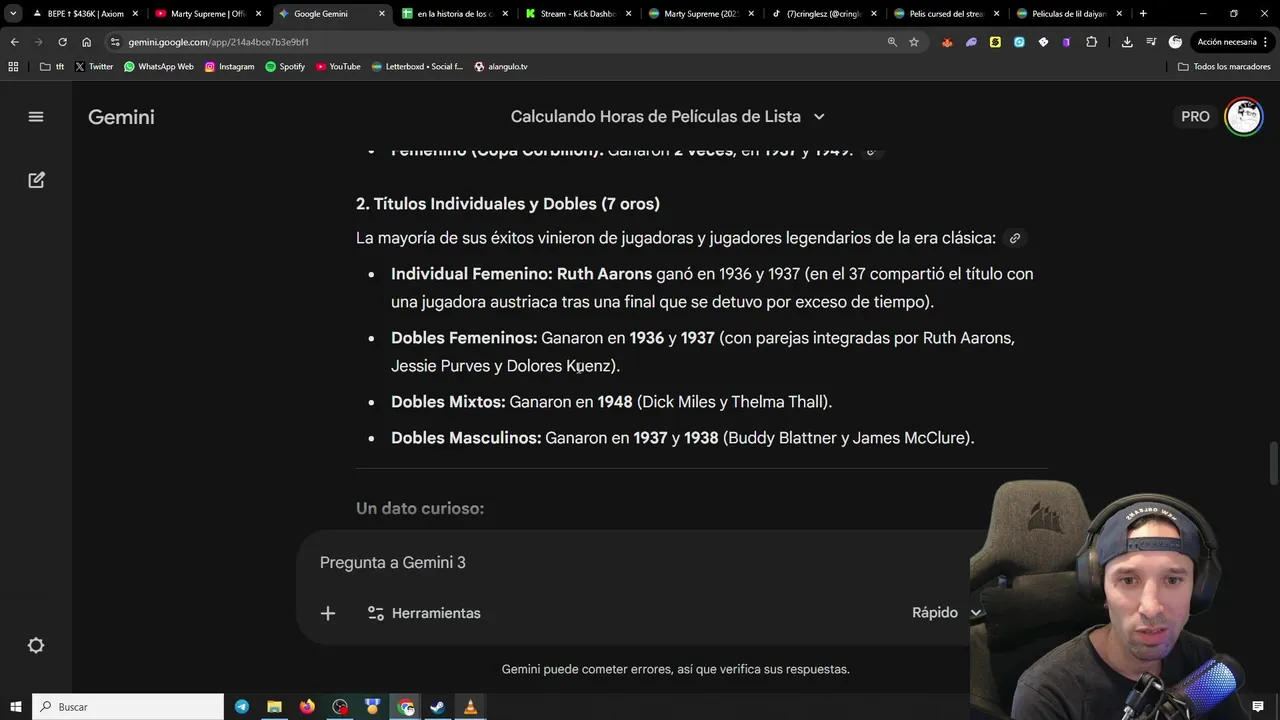Image resolution: width=1280 pixels, height=720 pixels.
Task: Open the media controls icon
Action: pyautogui.click(x=1151, y=42)
